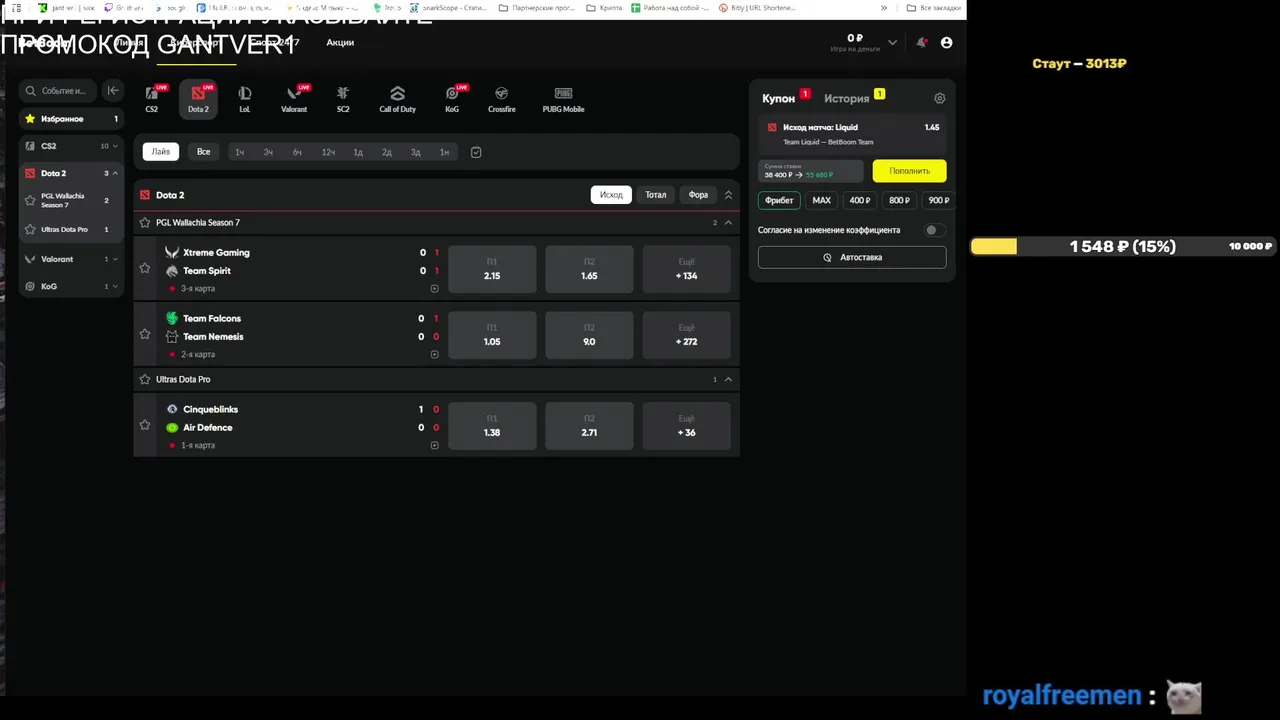This screenshot has width=1280, height=720.
Task: Set the stake to MAX
Action: (821, 200)
